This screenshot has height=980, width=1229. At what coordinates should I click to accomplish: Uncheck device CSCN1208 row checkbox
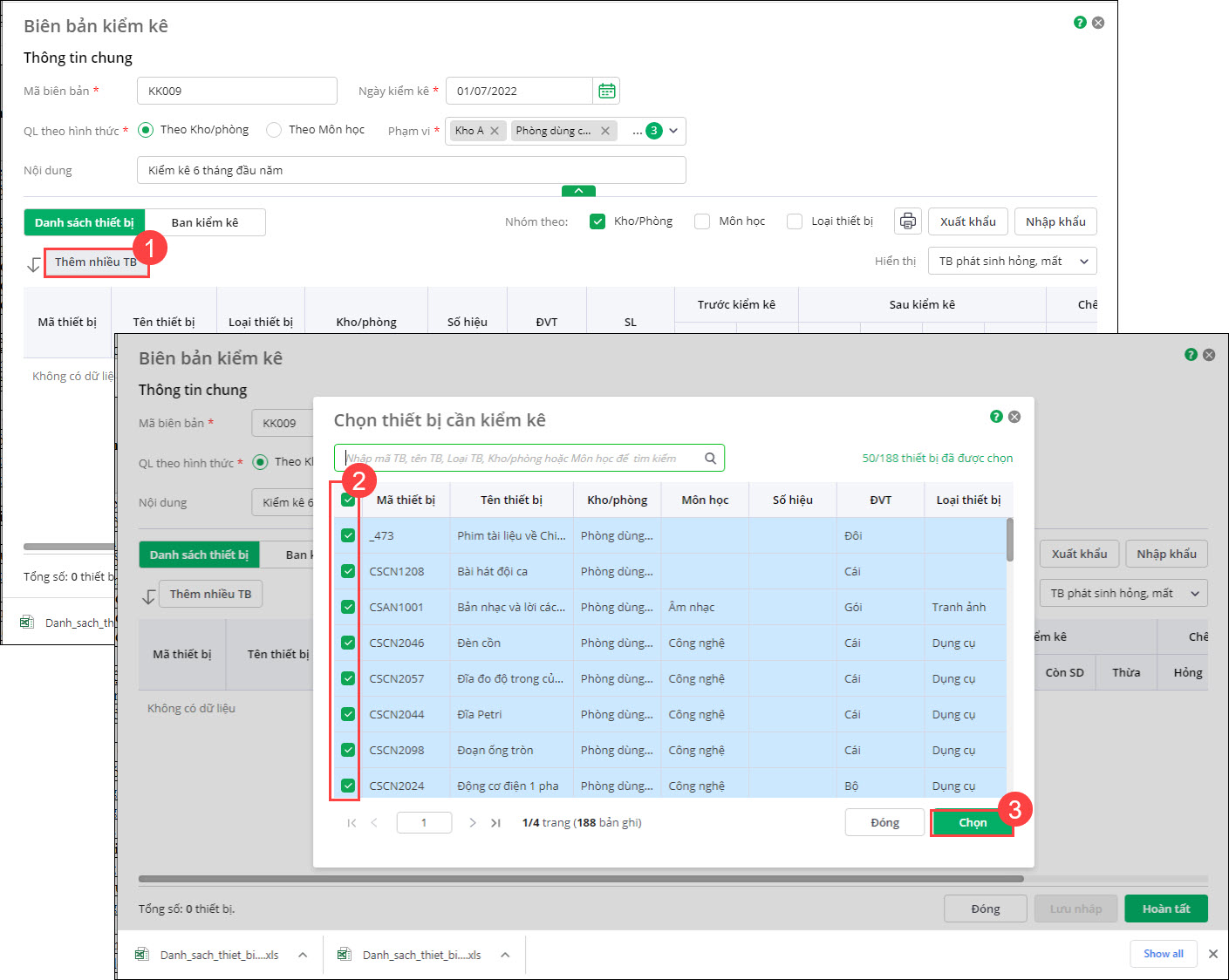tap(348, 572)
